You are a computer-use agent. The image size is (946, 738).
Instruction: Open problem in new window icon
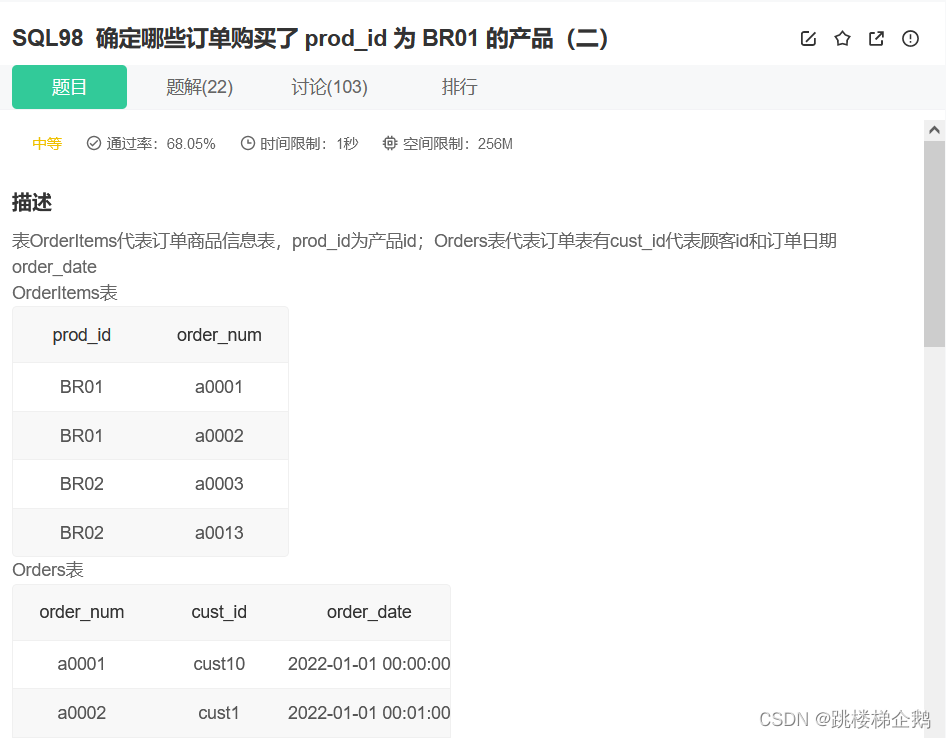point(876,39)
